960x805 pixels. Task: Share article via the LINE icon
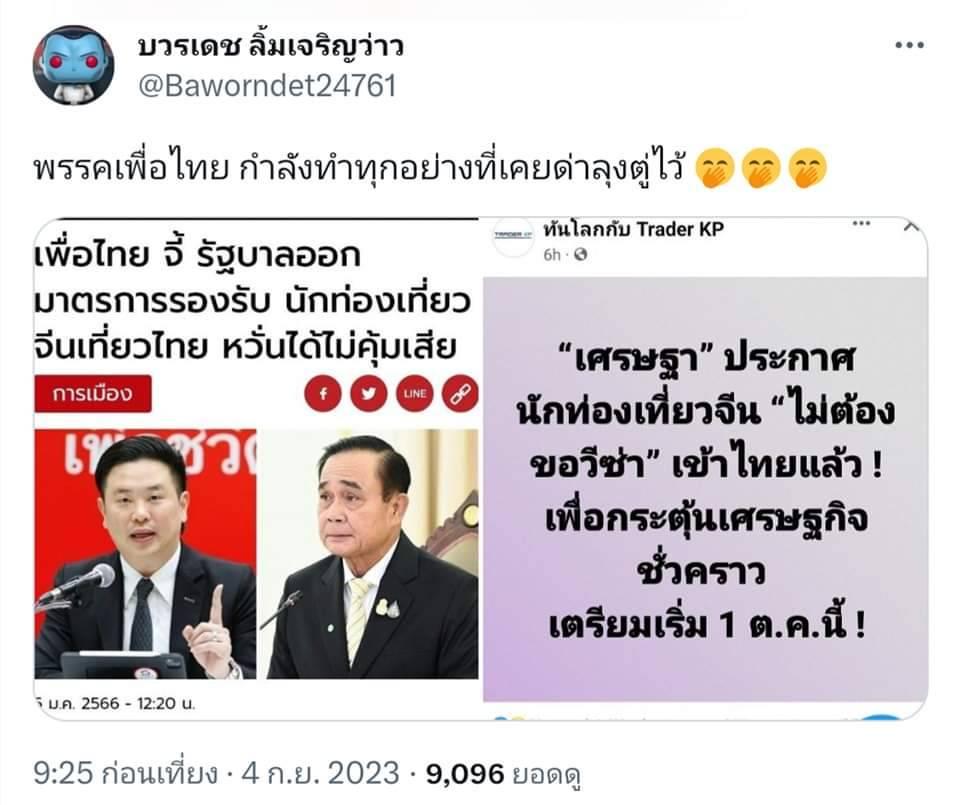pyautogui.click(x=414, y=394)
